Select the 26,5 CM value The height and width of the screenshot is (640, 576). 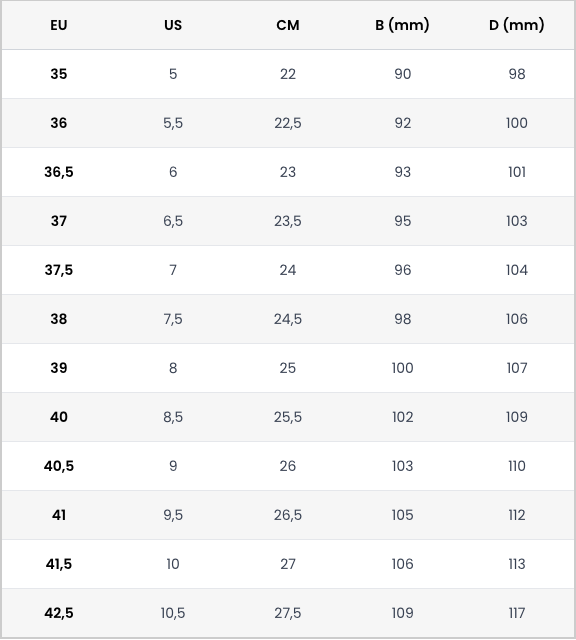click(288, 515)
